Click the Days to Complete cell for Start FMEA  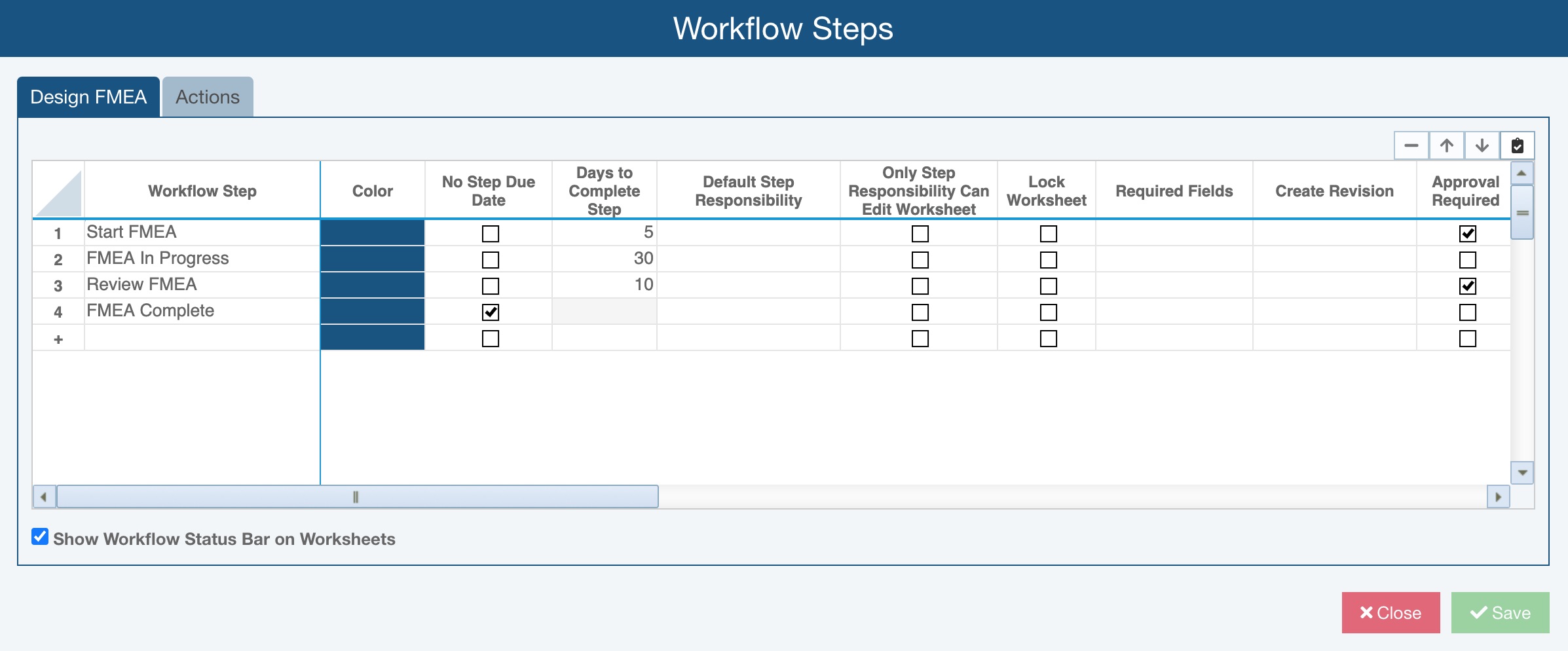point(604,232)
